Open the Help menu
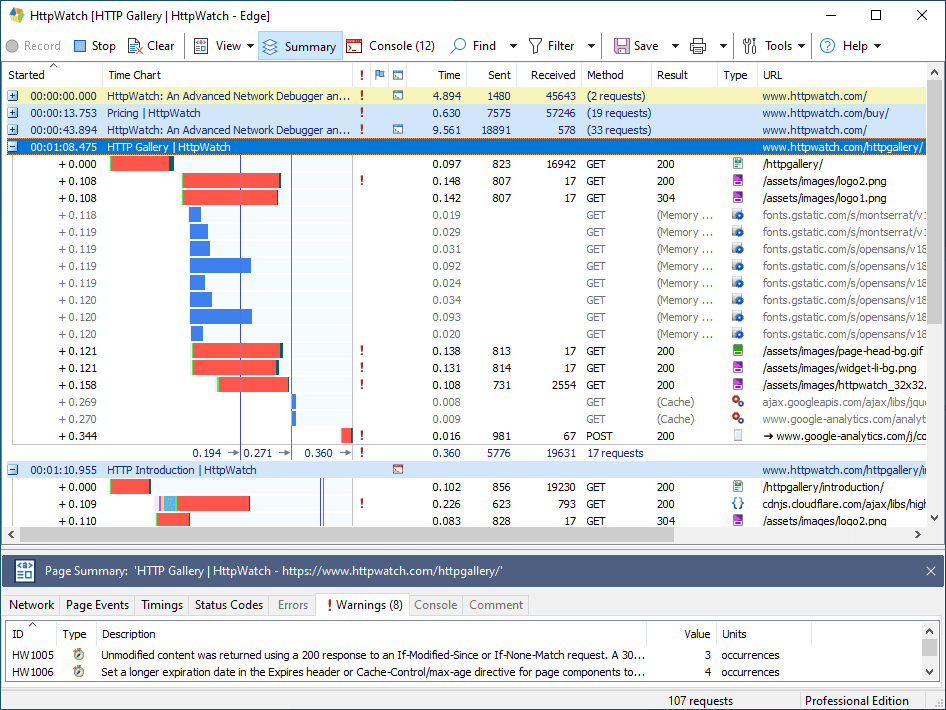Viewport: 946px width, 710px height. (851, 46)
